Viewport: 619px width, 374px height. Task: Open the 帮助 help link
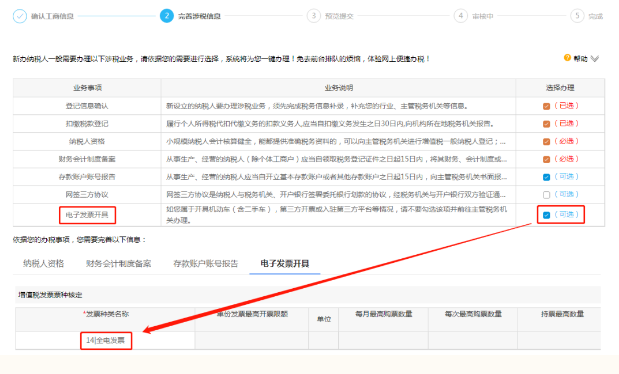point(580,58)
